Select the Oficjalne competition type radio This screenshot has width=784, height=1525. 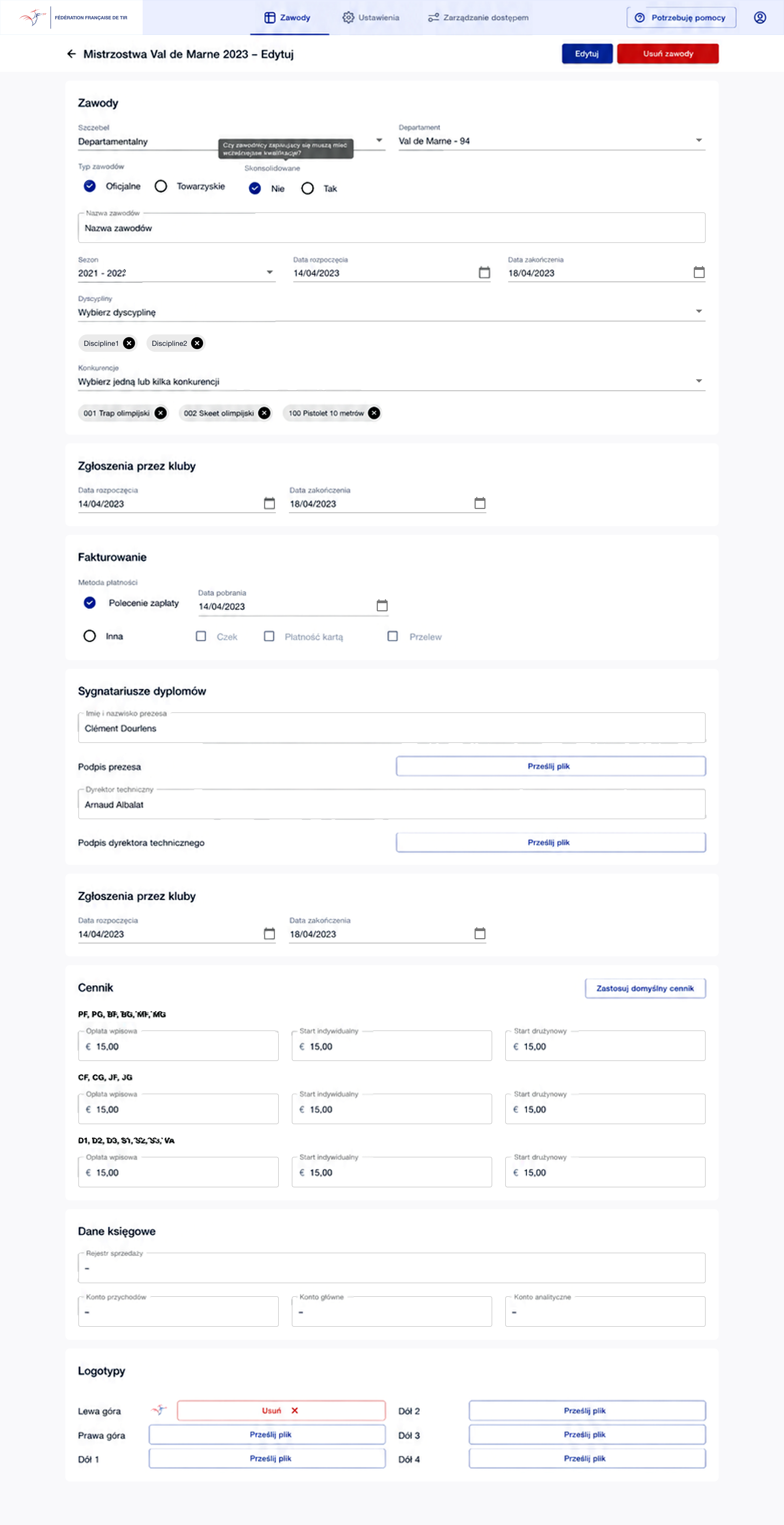(89, 186)
